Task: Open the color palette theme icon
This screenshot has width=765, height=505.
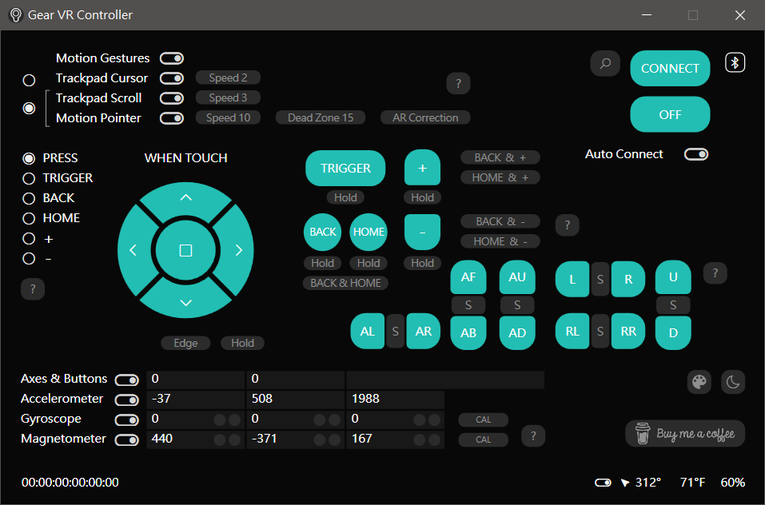Action: coord(699,382)
